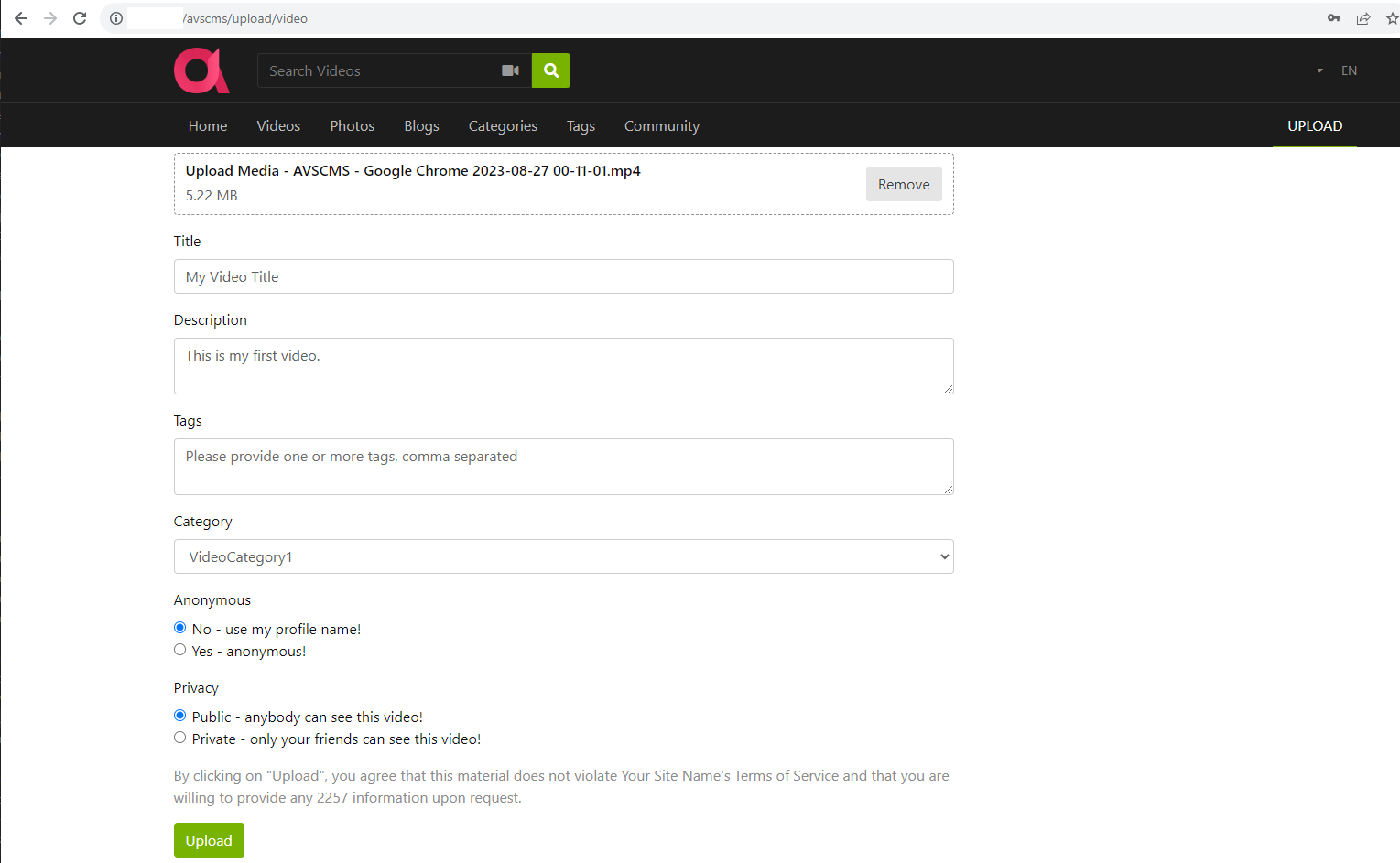Select No - use my profile name
The width and height of the screenshot is (1400, 863).
179,627
